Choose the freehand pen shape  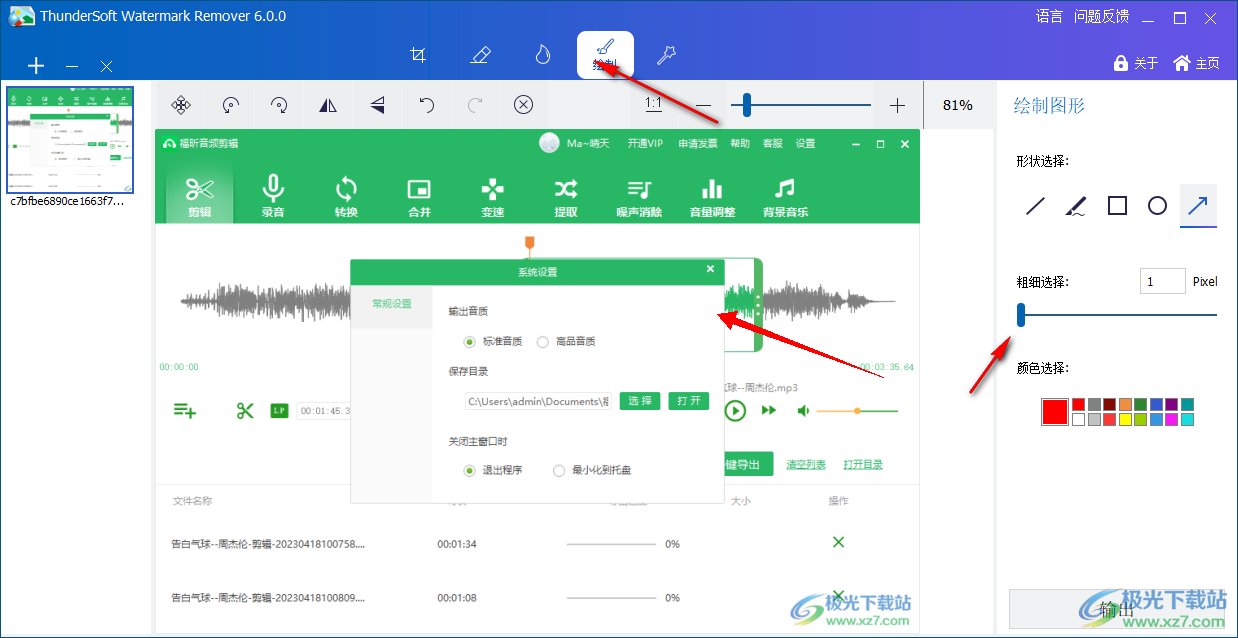pos(1076,206)
